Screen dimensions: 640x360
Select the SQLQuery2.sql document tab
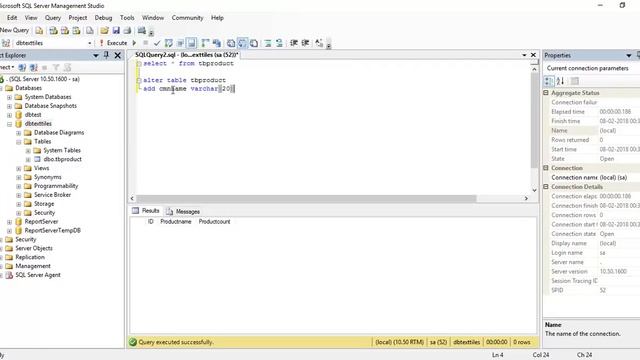pyautogui.click(x=187, y=55)
